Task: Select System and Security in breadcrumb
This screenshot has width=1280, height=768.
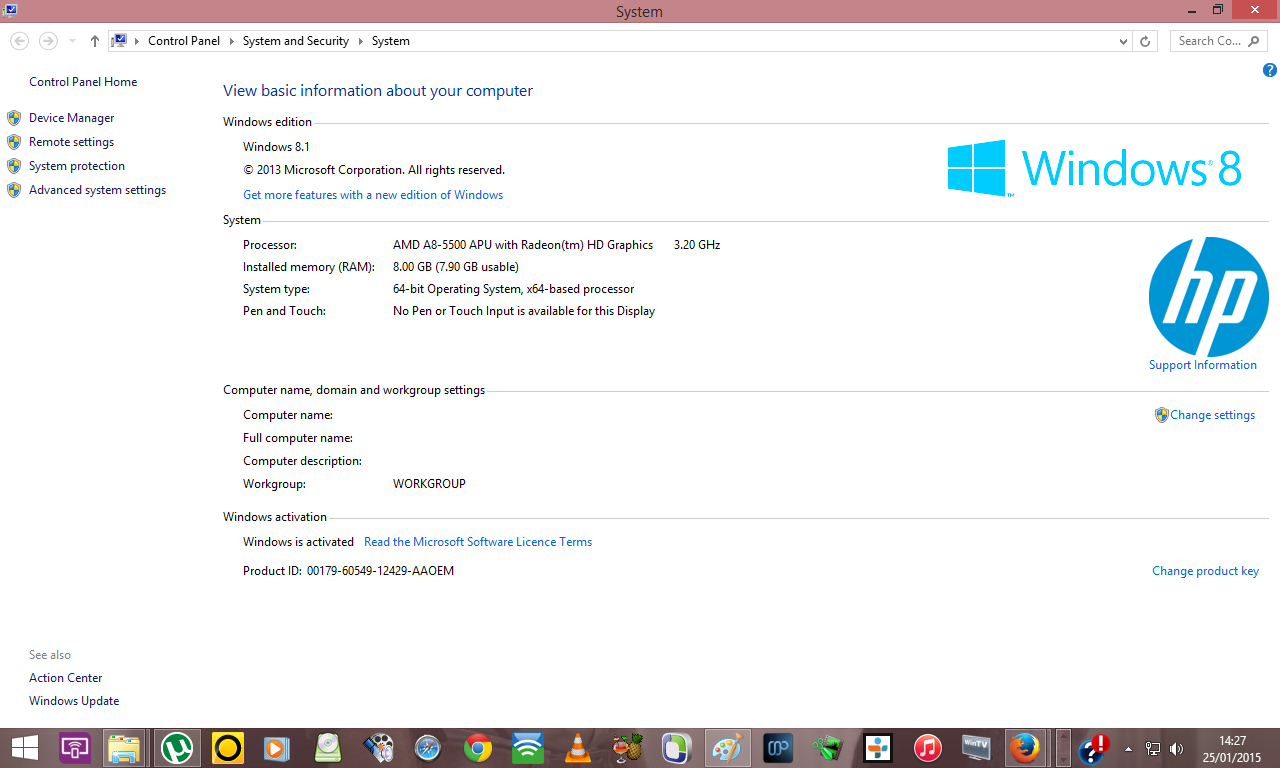Action: click(x=295, y=41)
